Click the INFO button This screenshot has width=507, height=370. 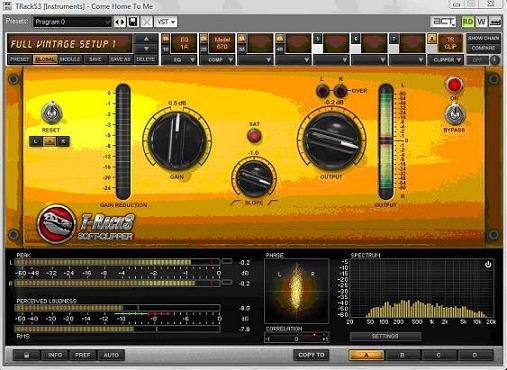pos(55,355)
